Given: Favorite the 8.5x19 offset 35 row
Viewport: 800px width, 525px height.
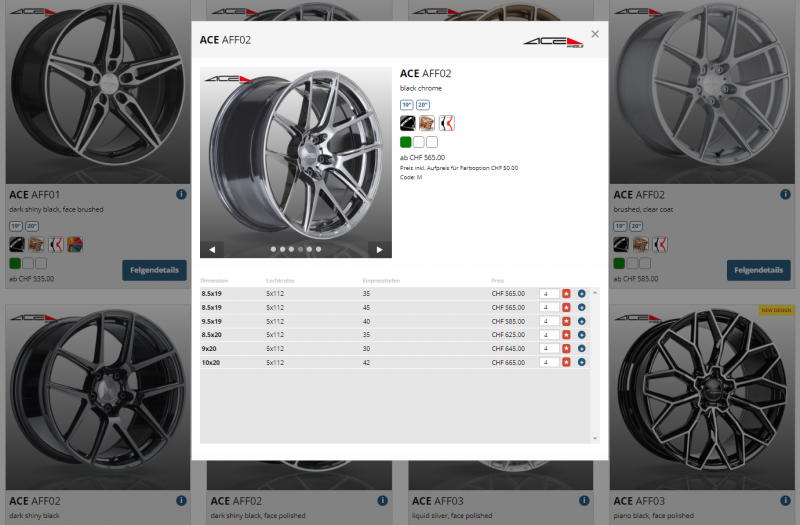Looking at the screenshot, I should pos(566,294).
